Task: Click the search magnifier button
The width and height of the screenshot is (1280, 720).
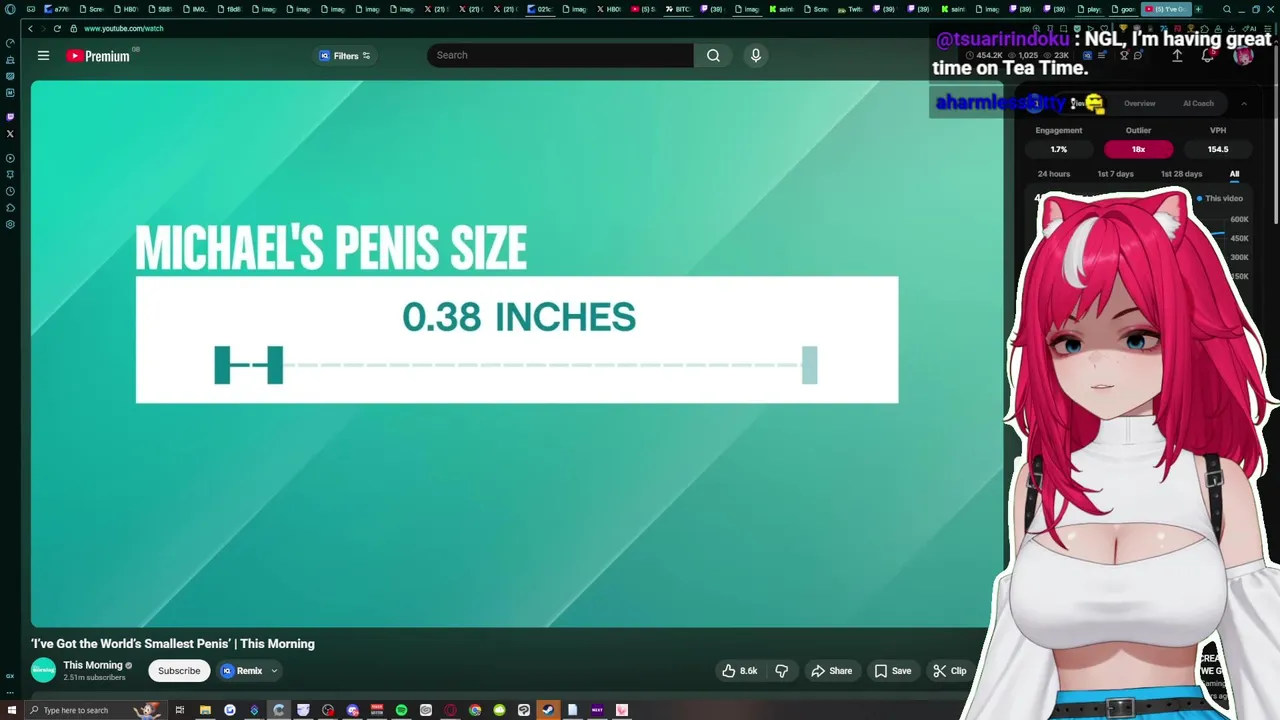Action: [x=713, y=56]
